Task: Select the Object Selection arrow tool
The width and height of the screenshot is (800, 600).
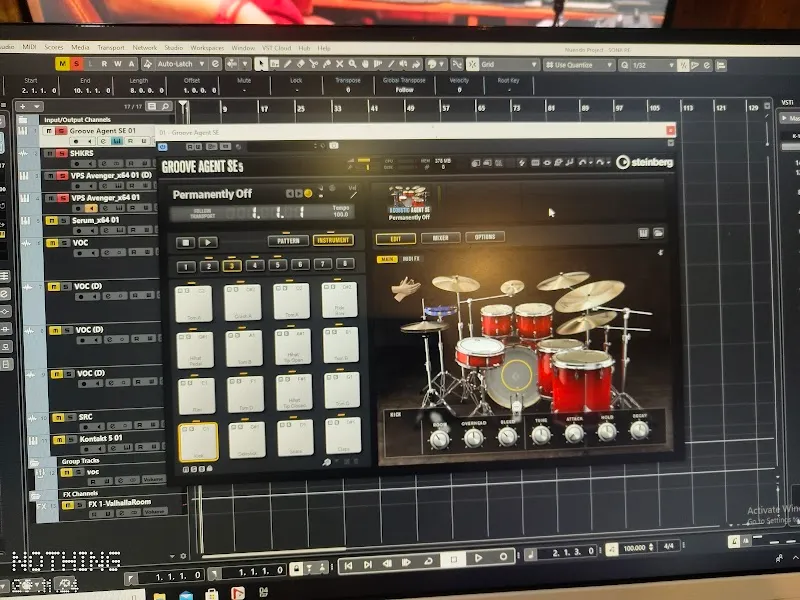Action: click(261, 64)
